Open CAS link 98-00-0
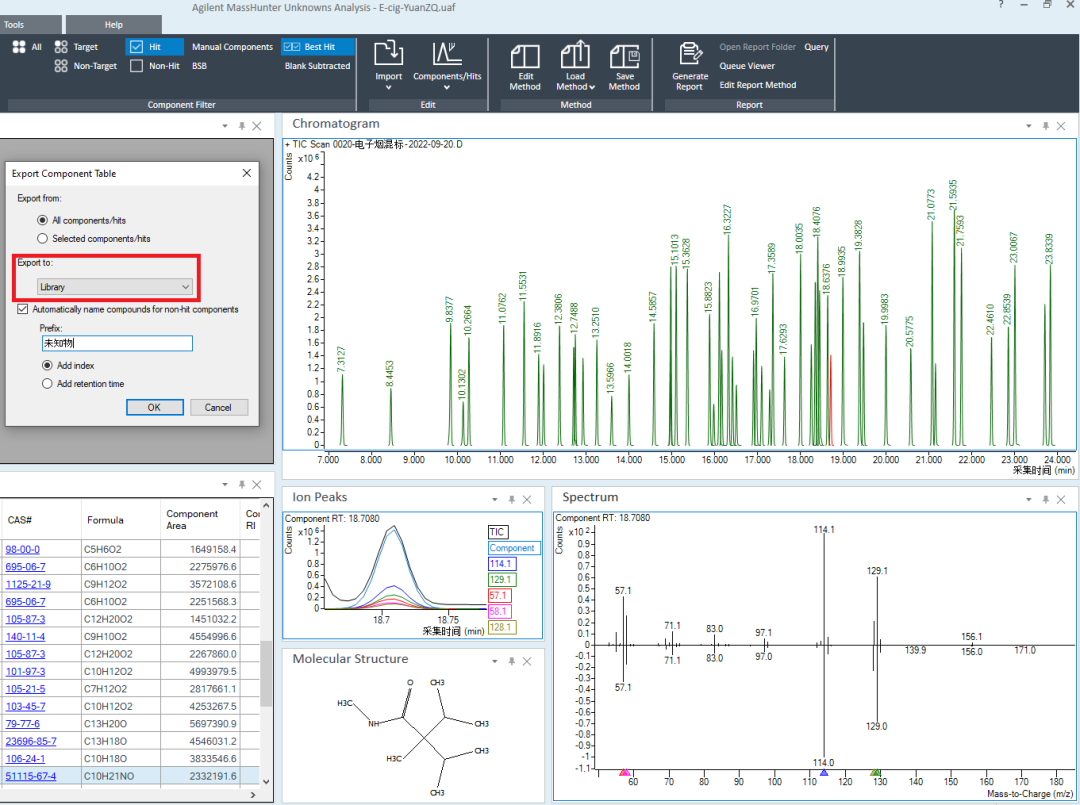 [23, 549]
